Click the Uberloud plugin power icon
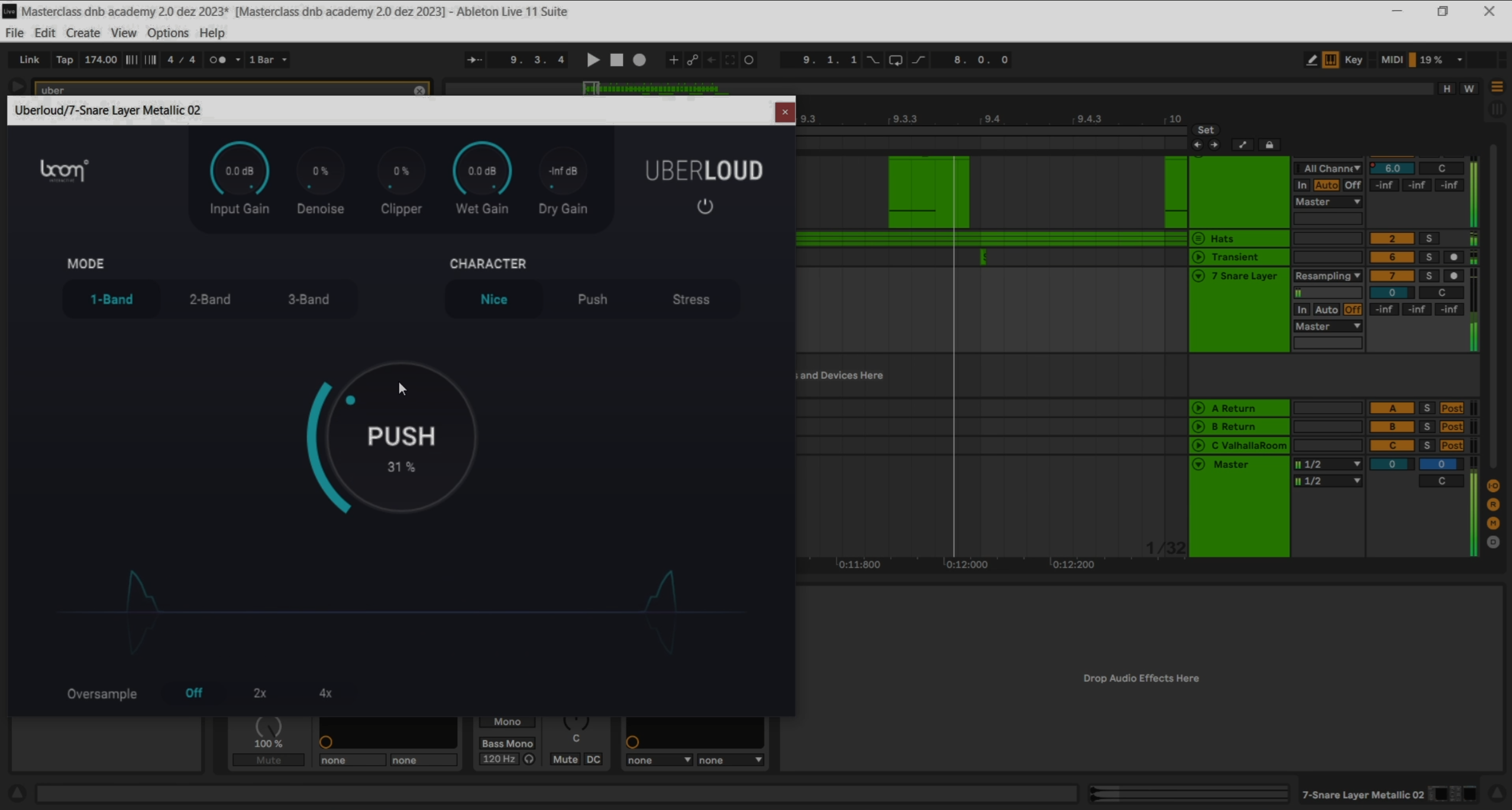The image size is (1512, 810). [x=705, y=206]
